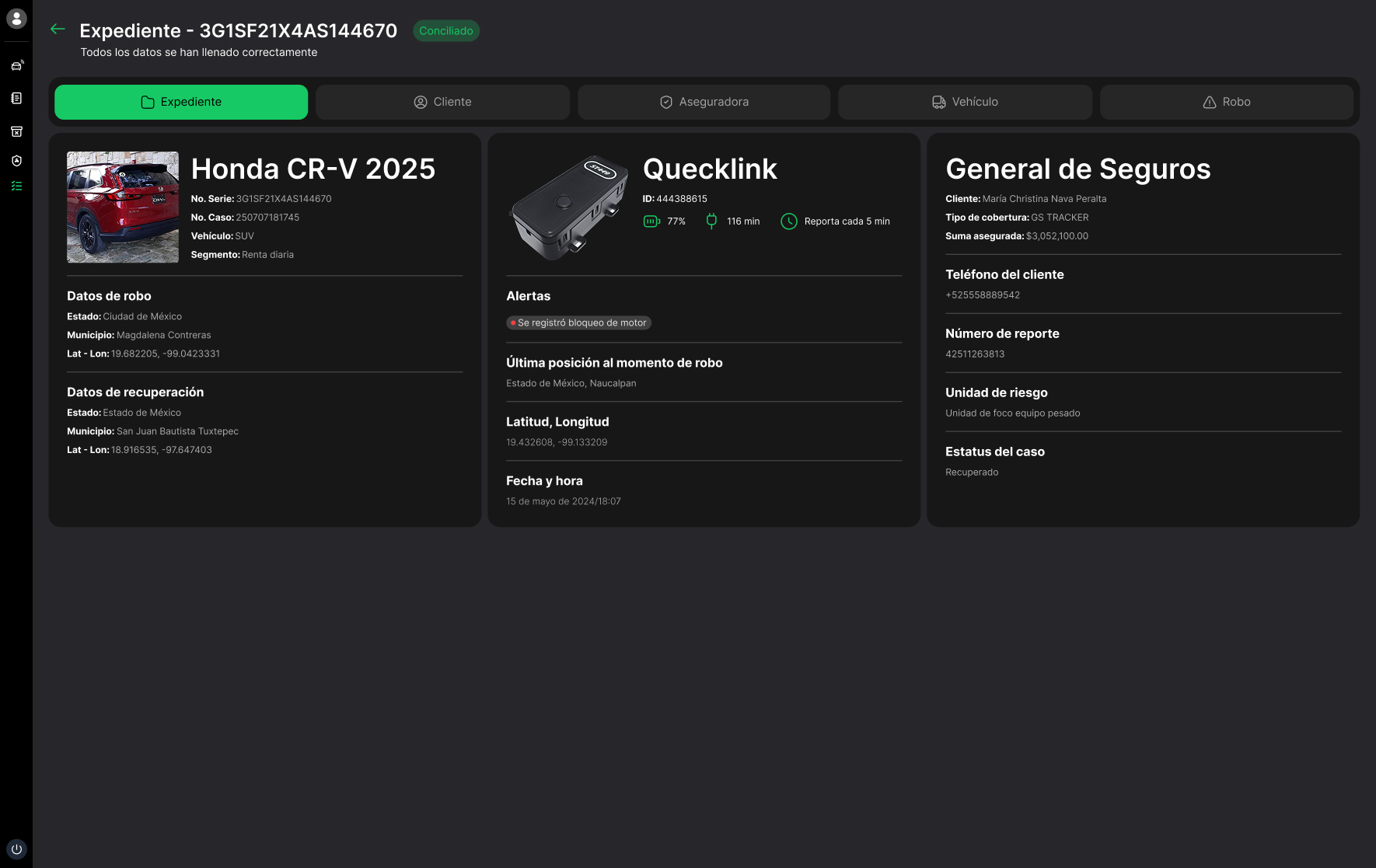Open the shield icon in sidebar
The width and height of the screenshot is (1376, 868).
tap(16, 161)
